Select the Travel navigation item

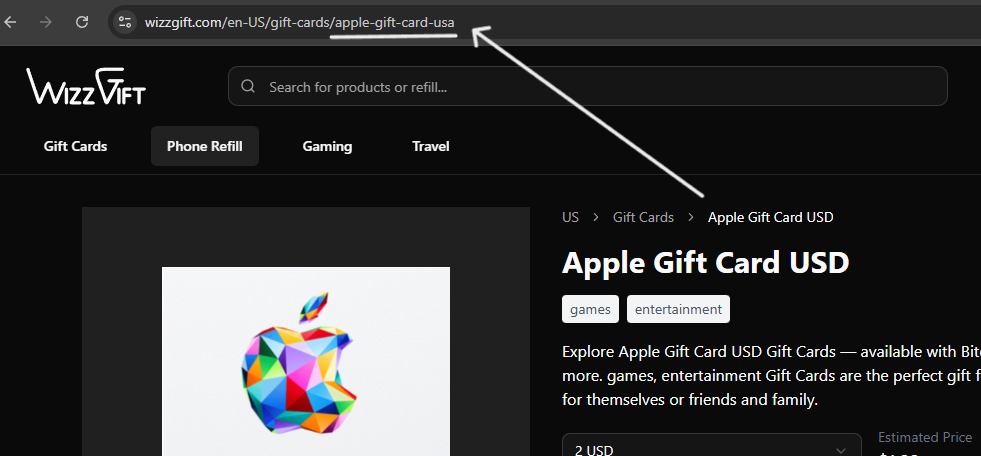tap(430, 146)
